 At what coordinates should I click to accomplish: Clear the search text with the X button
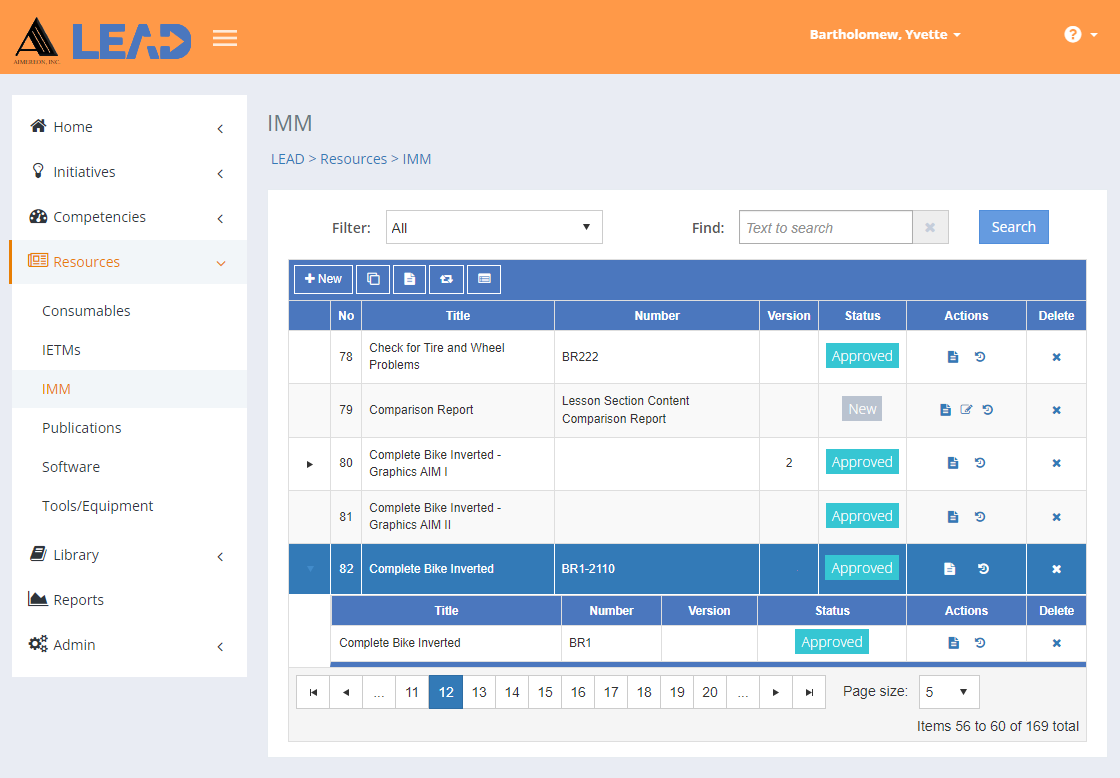(930, 227)
